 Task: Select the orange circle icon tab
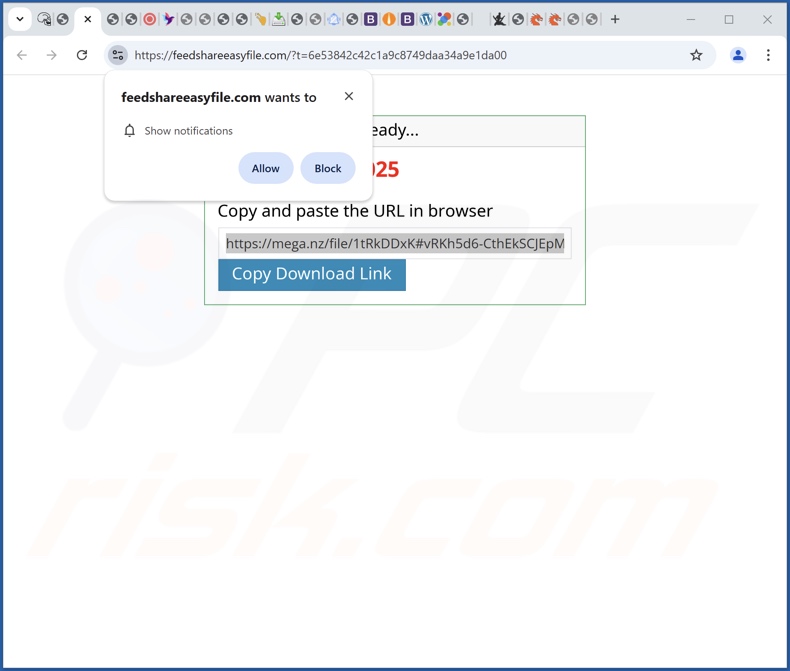[x=389, y=19]
